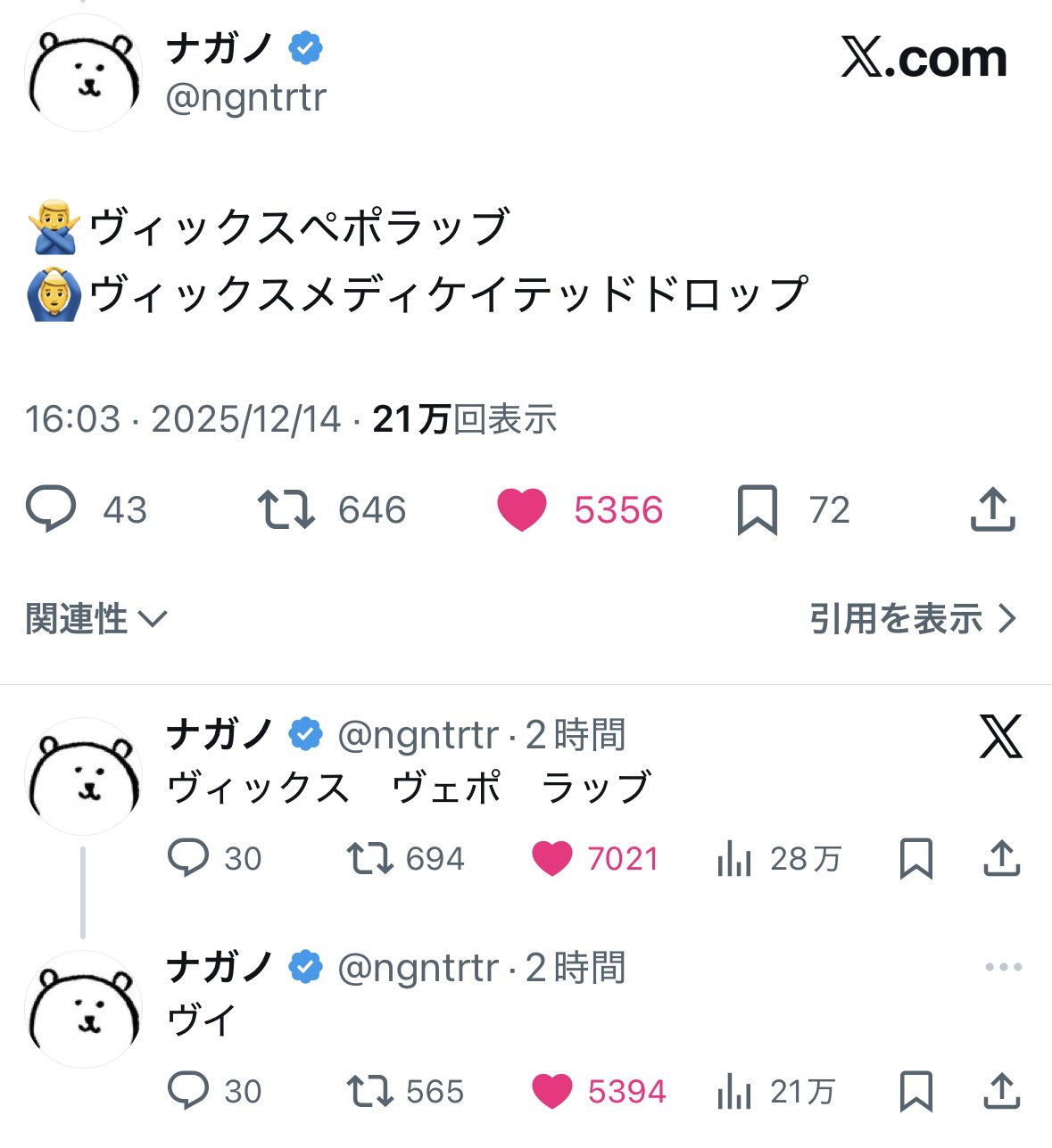
Task: Share the last reply ヴイ
Action: [1001, 1091]
